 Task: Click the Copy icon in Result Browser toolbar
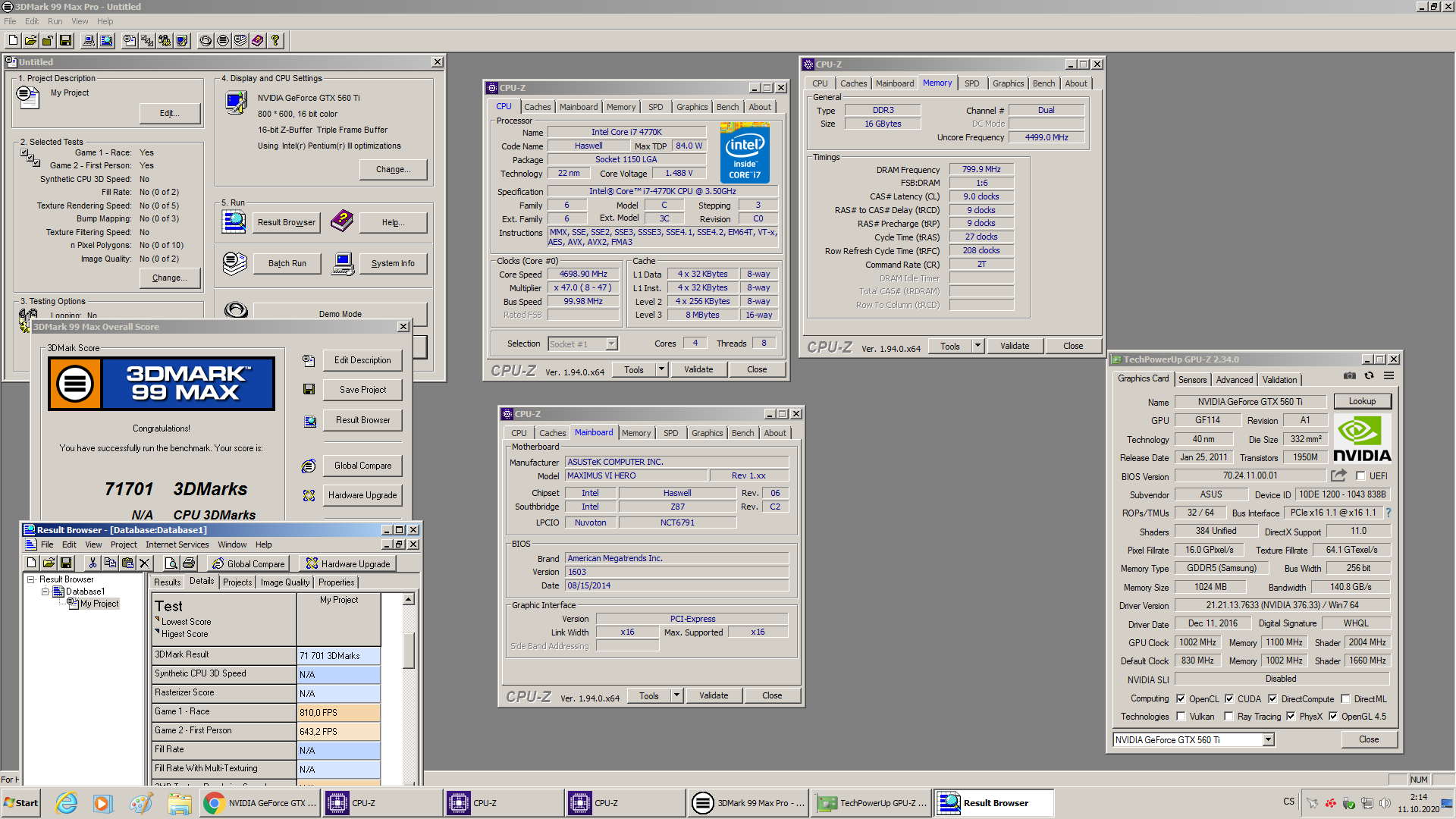(x=110, y=563)
